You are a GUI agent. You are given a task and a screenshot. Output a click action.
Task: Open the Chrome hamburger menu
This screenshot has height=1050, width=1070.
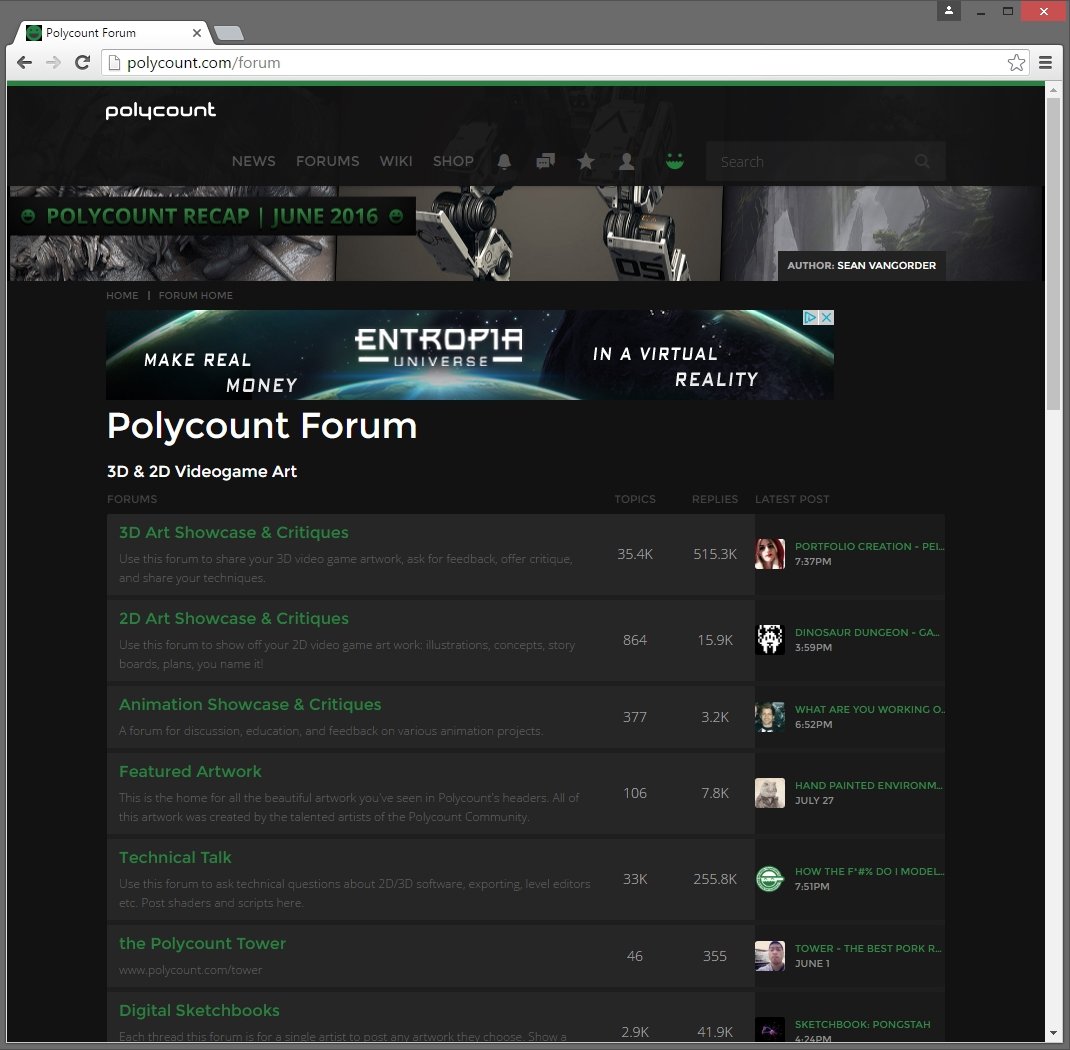tap(1045, 63)
